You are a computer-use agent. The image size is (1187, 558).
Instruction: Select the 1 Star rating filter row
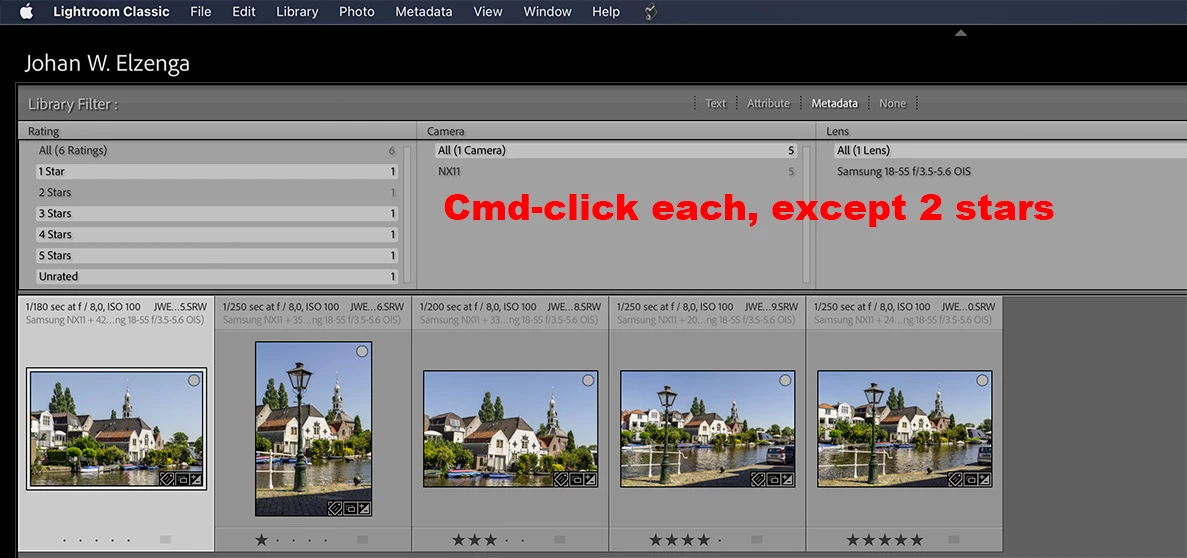click(x=217, y=172)
